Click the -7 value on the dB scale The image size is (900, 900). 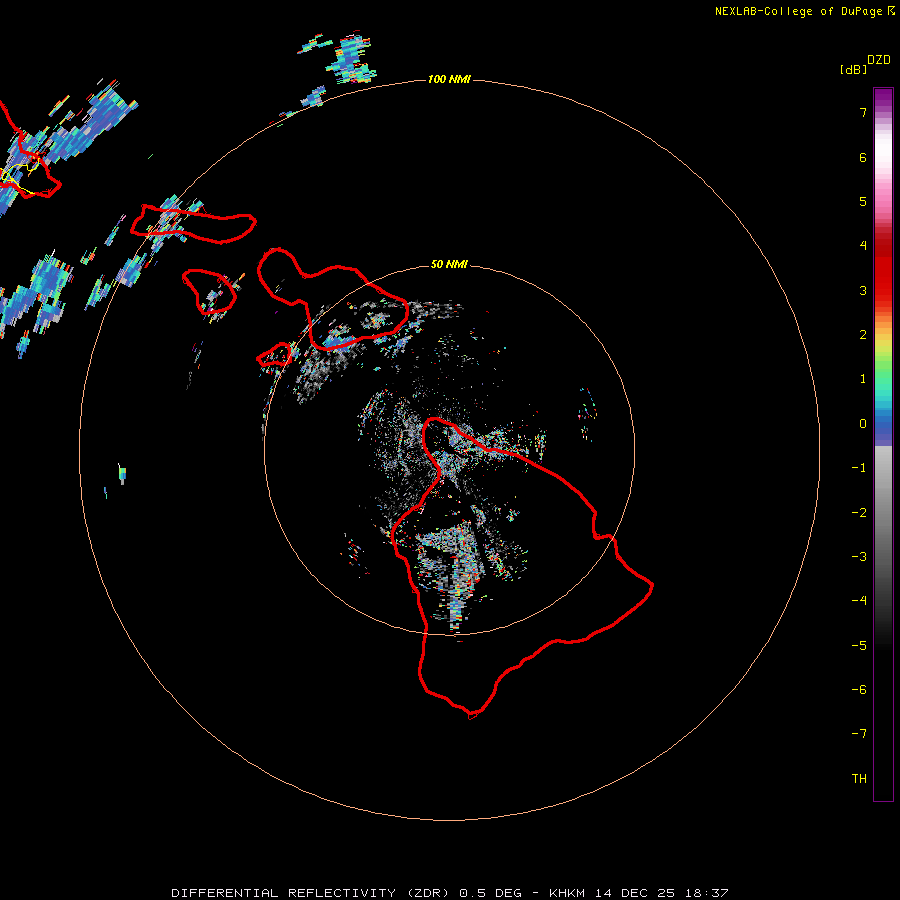click(x=859, y=734)
